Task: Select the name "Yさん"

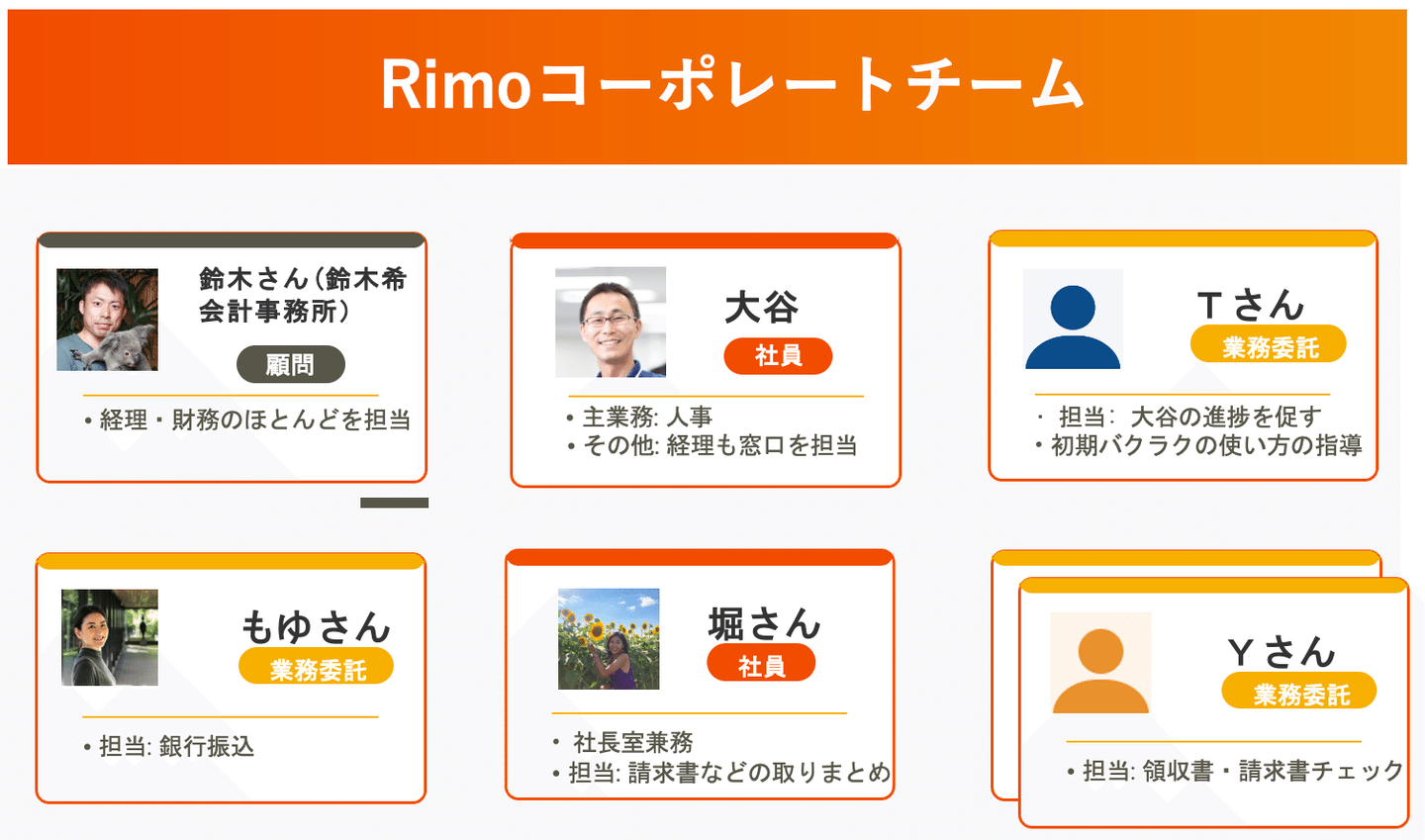Action: click(1282, 652)
